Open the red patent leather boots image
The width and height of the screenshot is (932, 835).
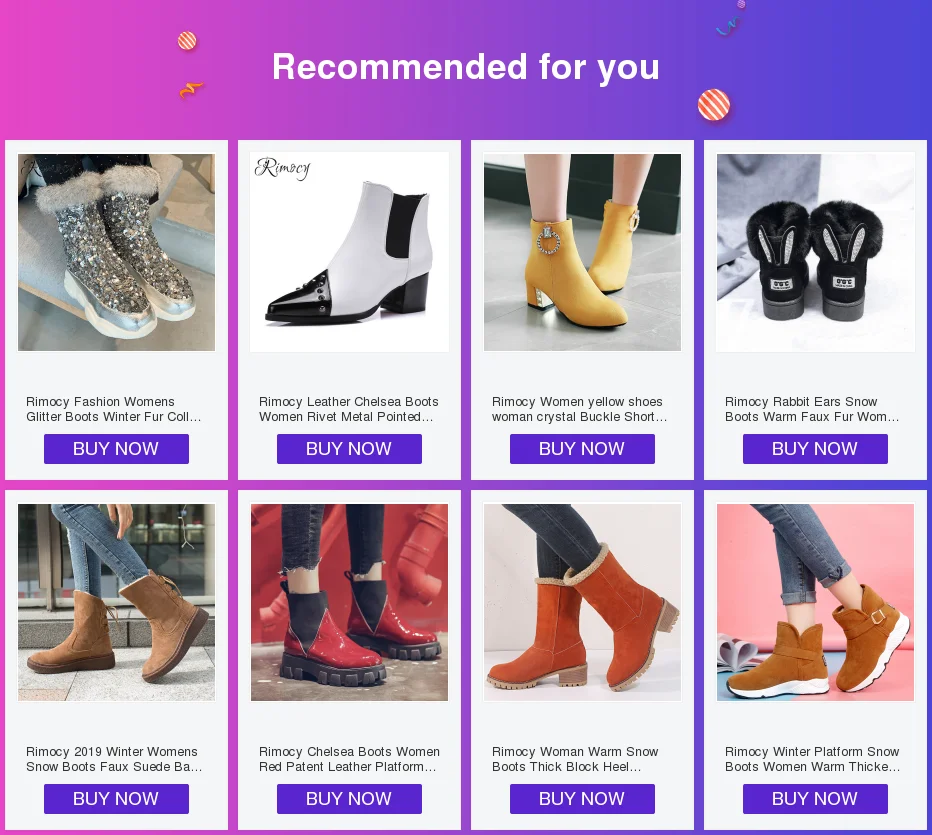(x=350, y=603)
